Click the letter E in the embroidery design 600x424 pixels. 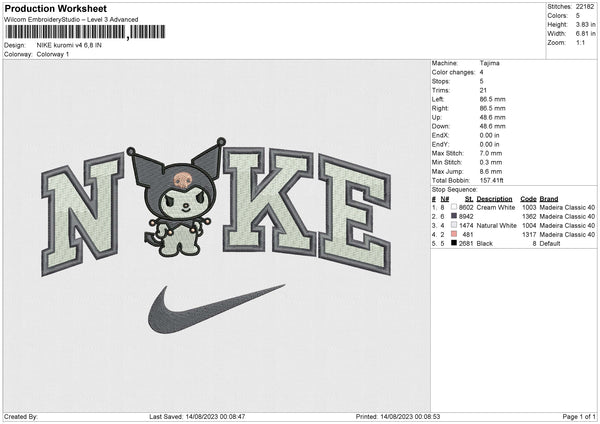[355, 214]
